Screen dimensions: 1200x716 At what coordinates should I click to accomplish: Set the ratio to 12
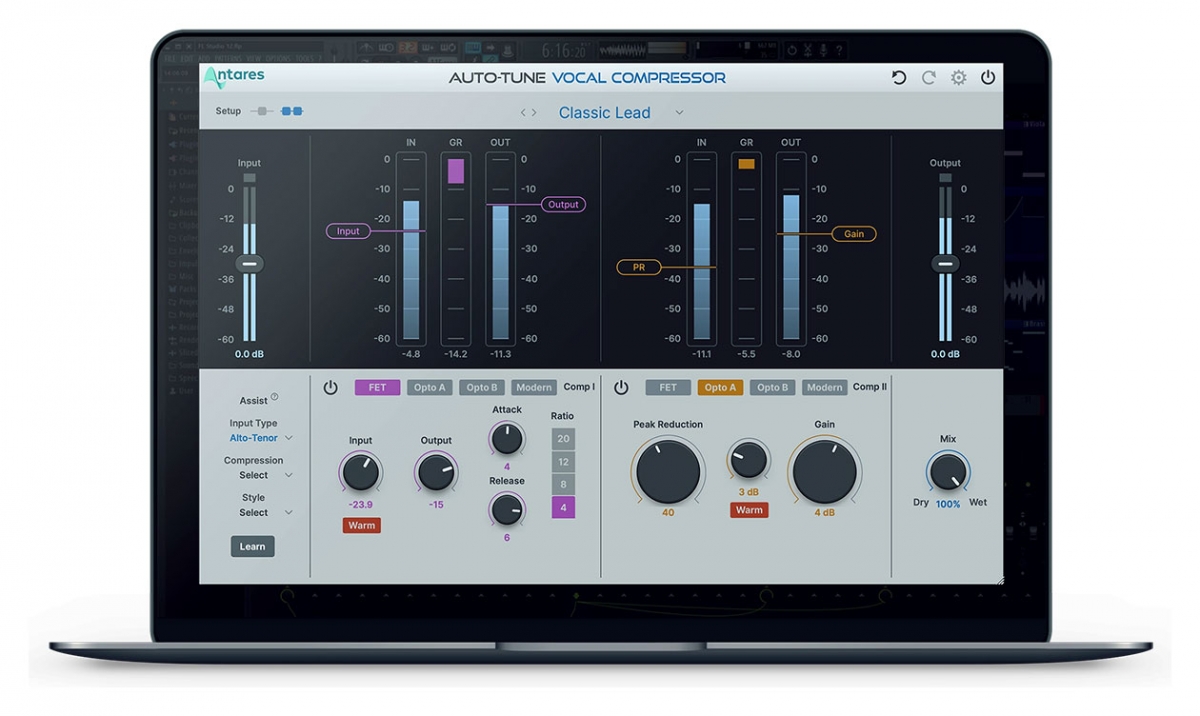click(x=563, y=461)
